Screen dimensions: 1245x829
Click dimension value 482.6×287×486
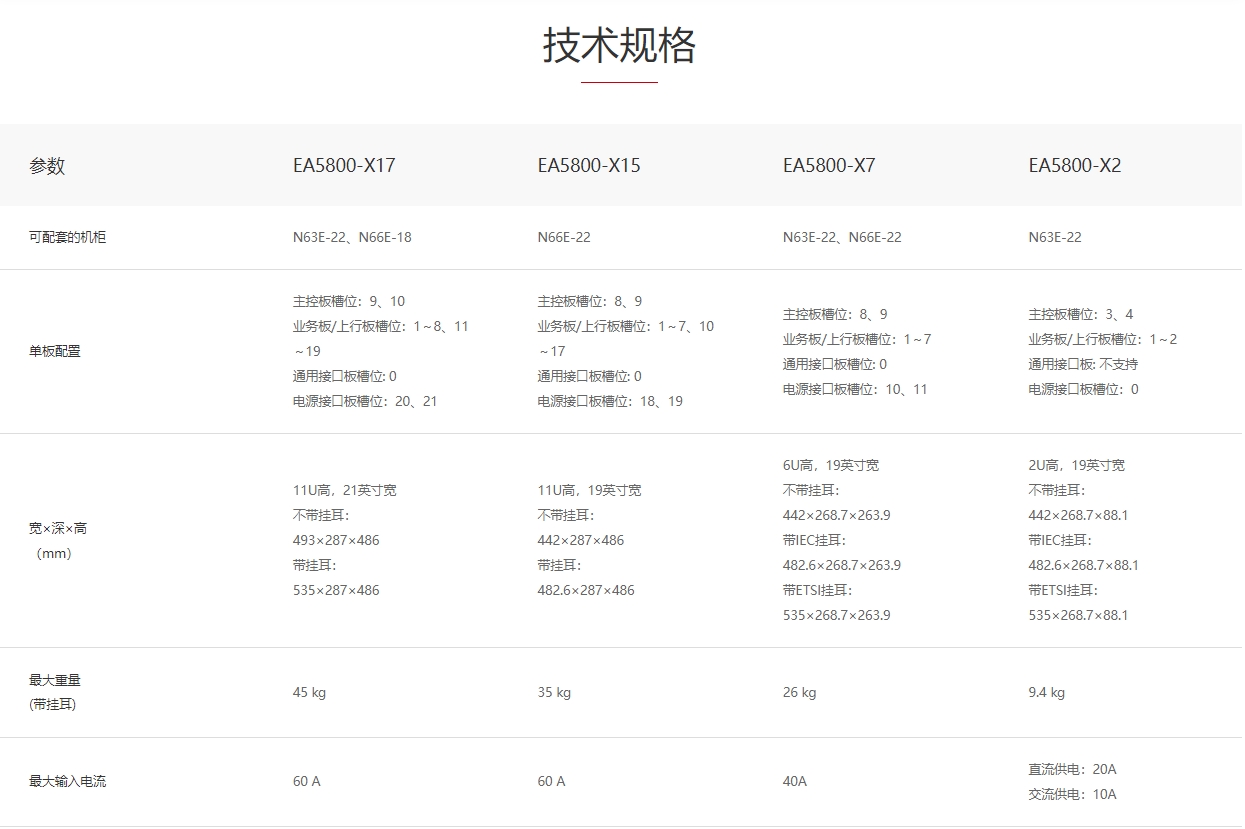[586, 591]
